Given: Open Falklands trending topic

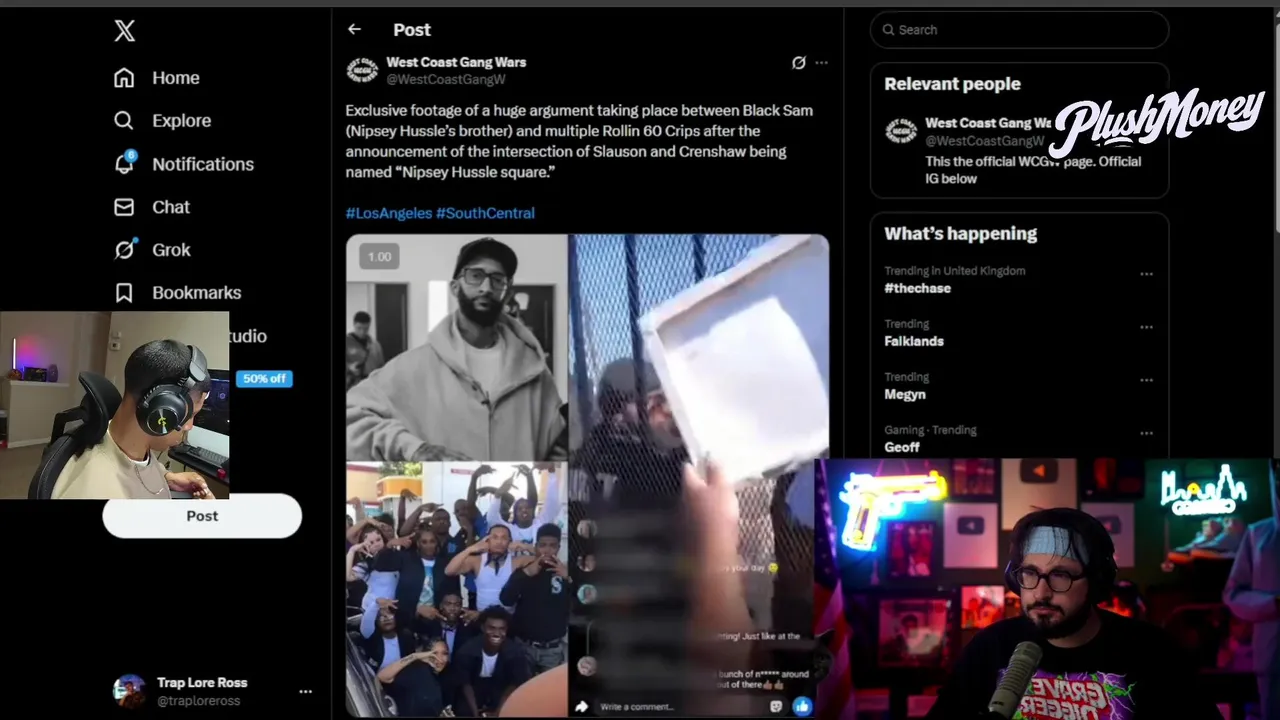Looking at the screenshot, I should click(x=914, y=341).
